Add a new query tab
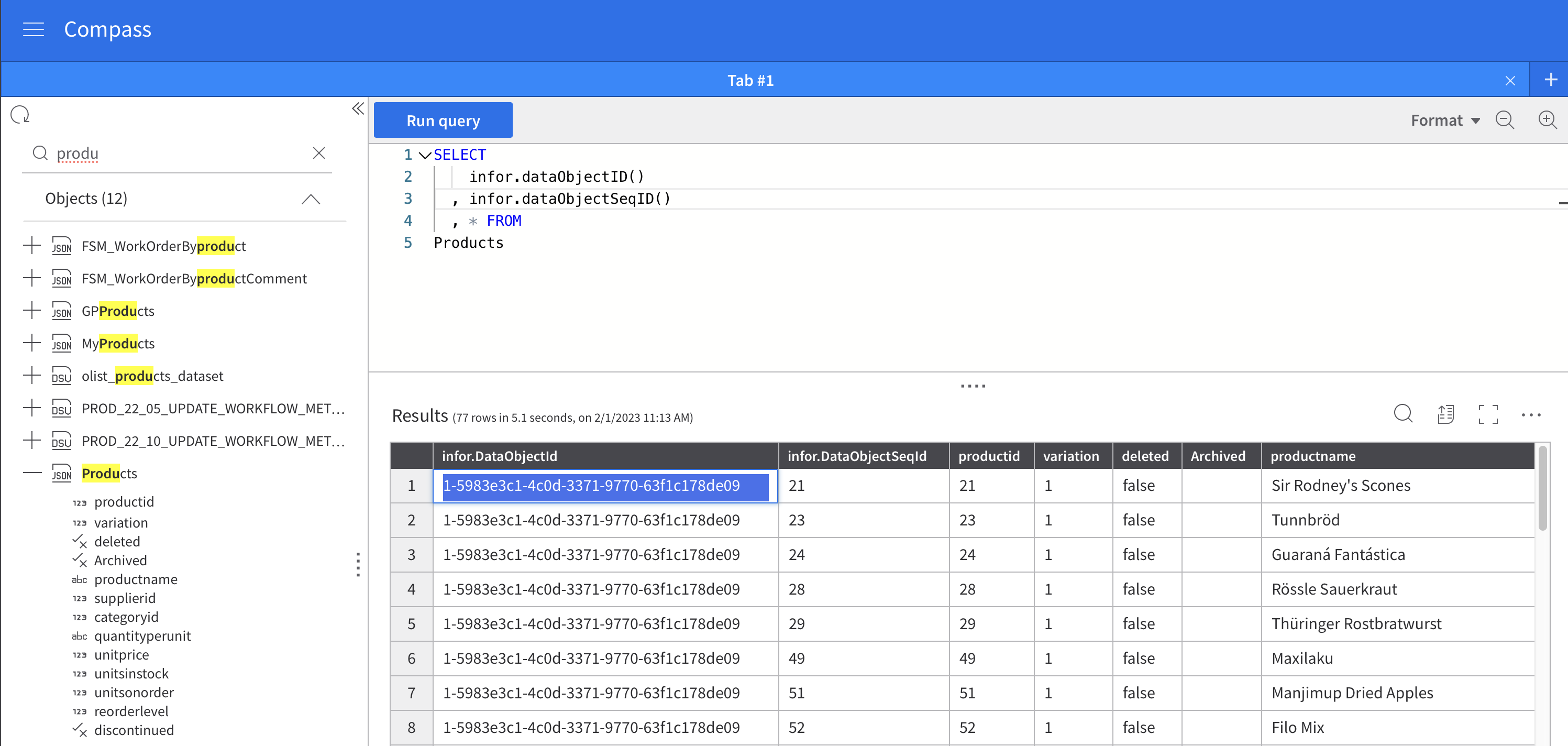 click(x=1550, y=80)
